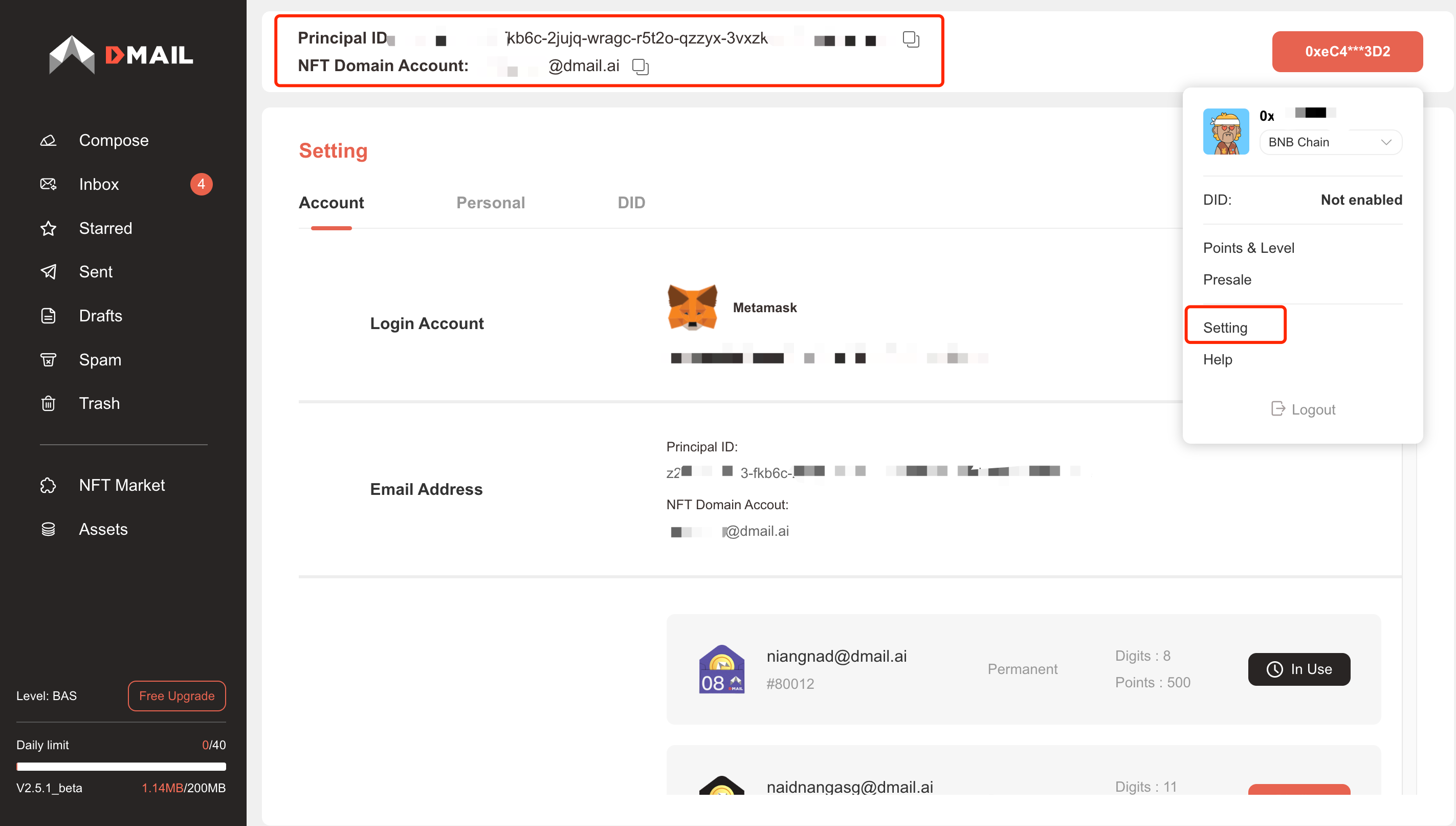Expand the BNB Chain dropdown
1456x826 pixels.
[x=1330, y=142]
